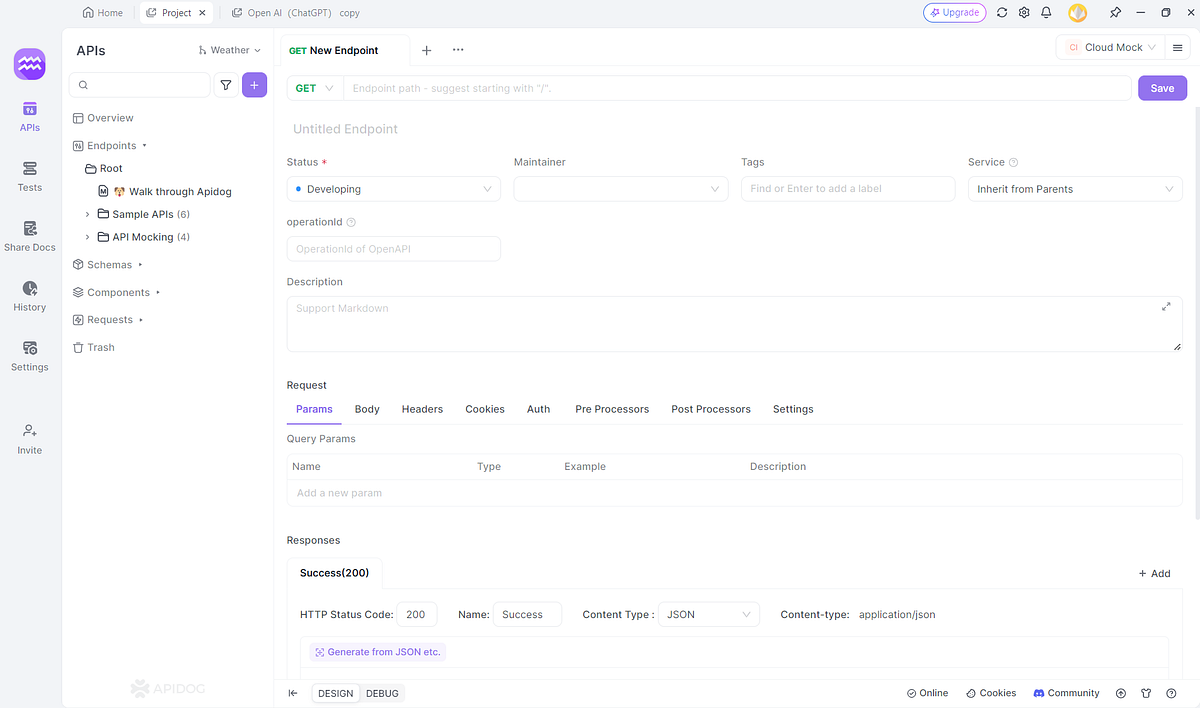Open the Tests panel from the sidebar

point(29,176)
